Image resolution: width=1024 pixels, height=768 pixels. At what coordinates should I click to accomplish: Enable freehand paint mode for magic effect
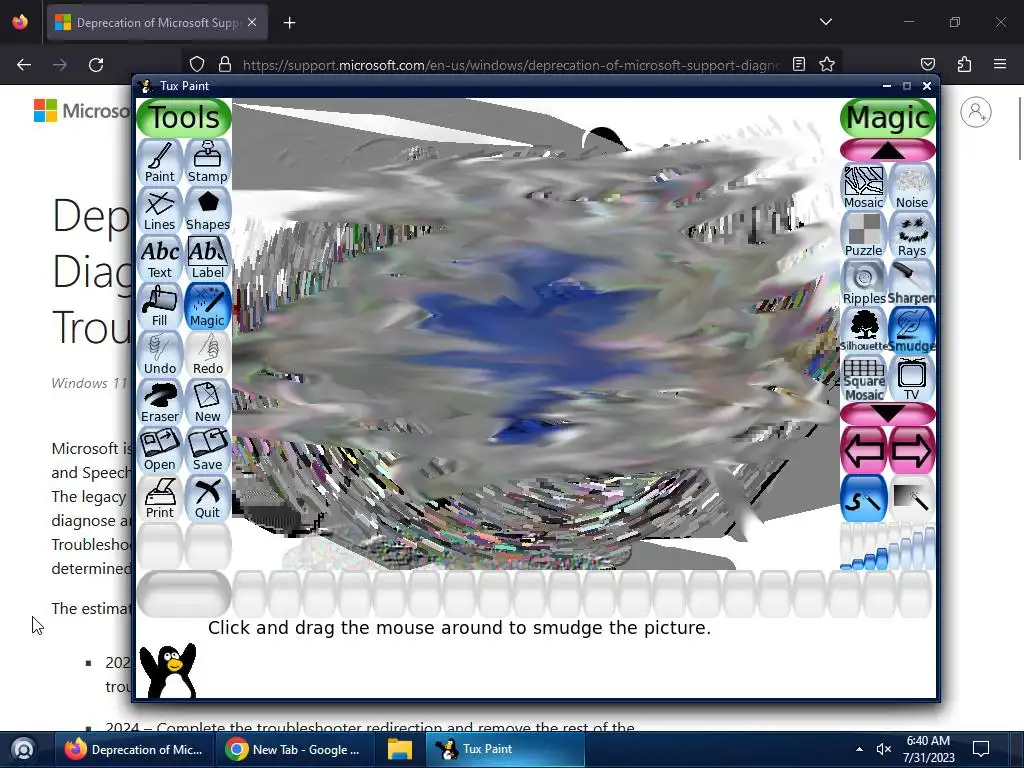863,499
